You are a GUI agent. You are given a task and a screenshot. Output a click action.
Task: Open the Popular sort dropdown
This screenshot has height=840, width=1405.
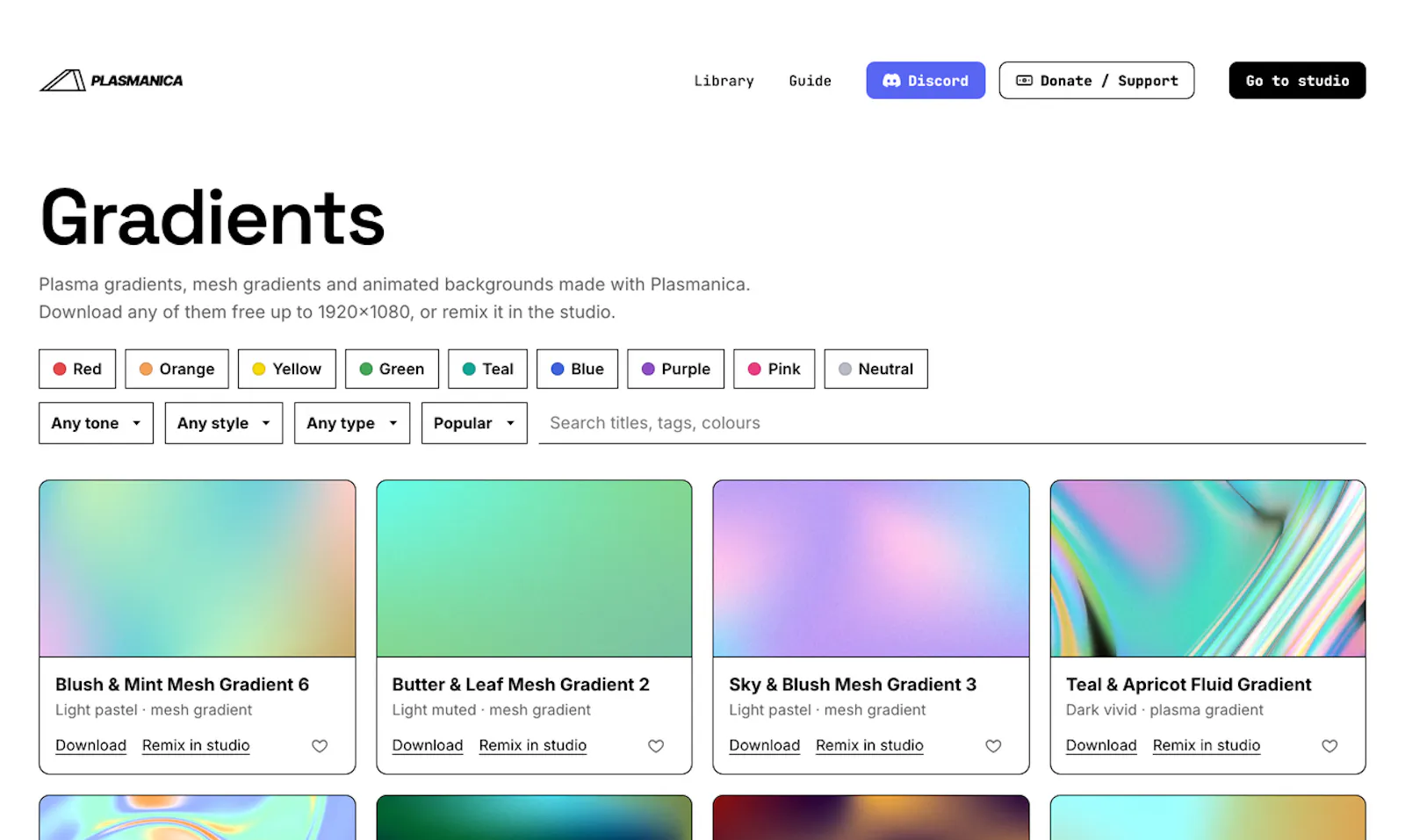[x=474, y=423]
